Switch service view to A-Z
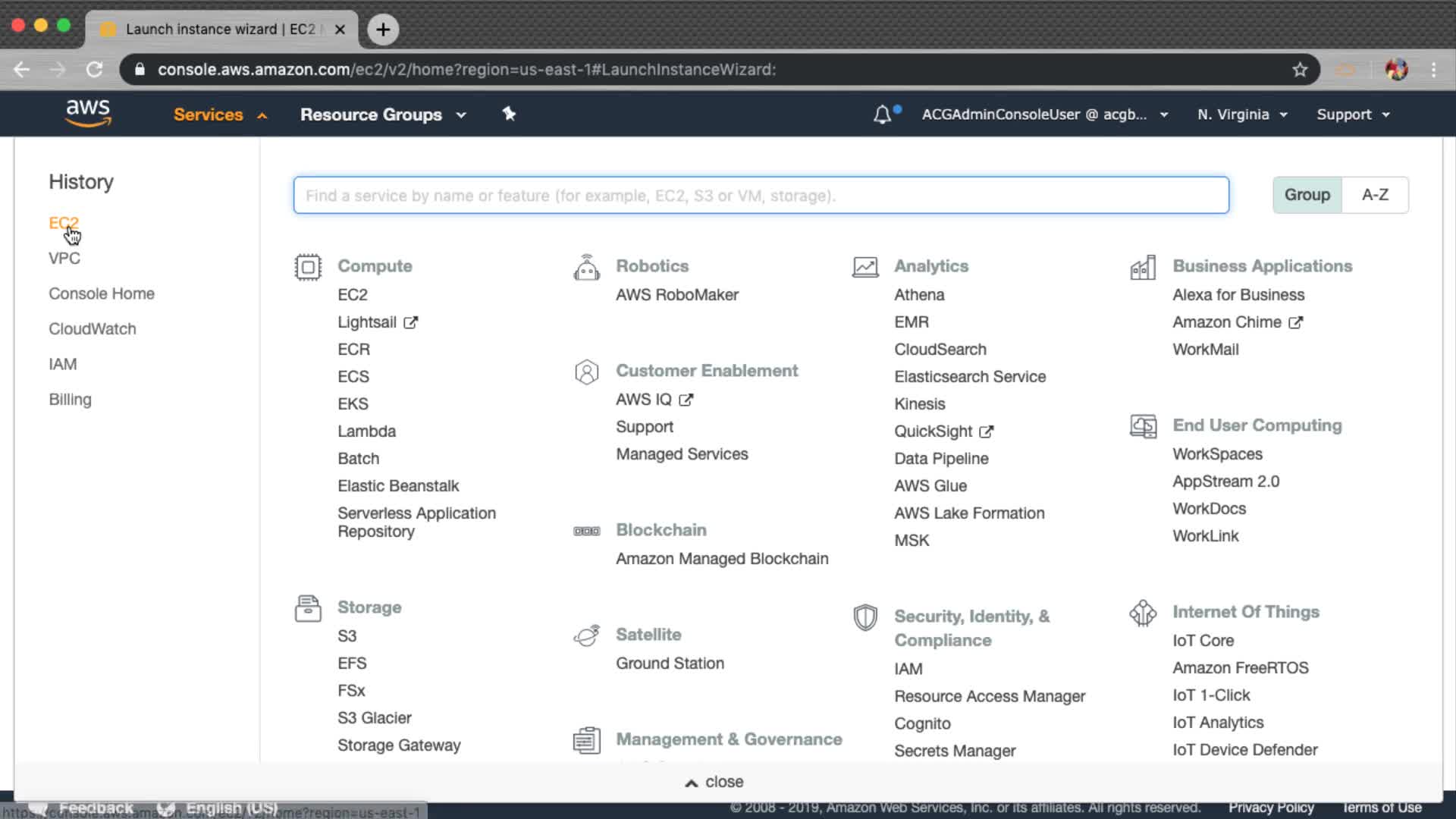The height and width of the screenshot is (819, 1456). click(x=1374, y=195)
